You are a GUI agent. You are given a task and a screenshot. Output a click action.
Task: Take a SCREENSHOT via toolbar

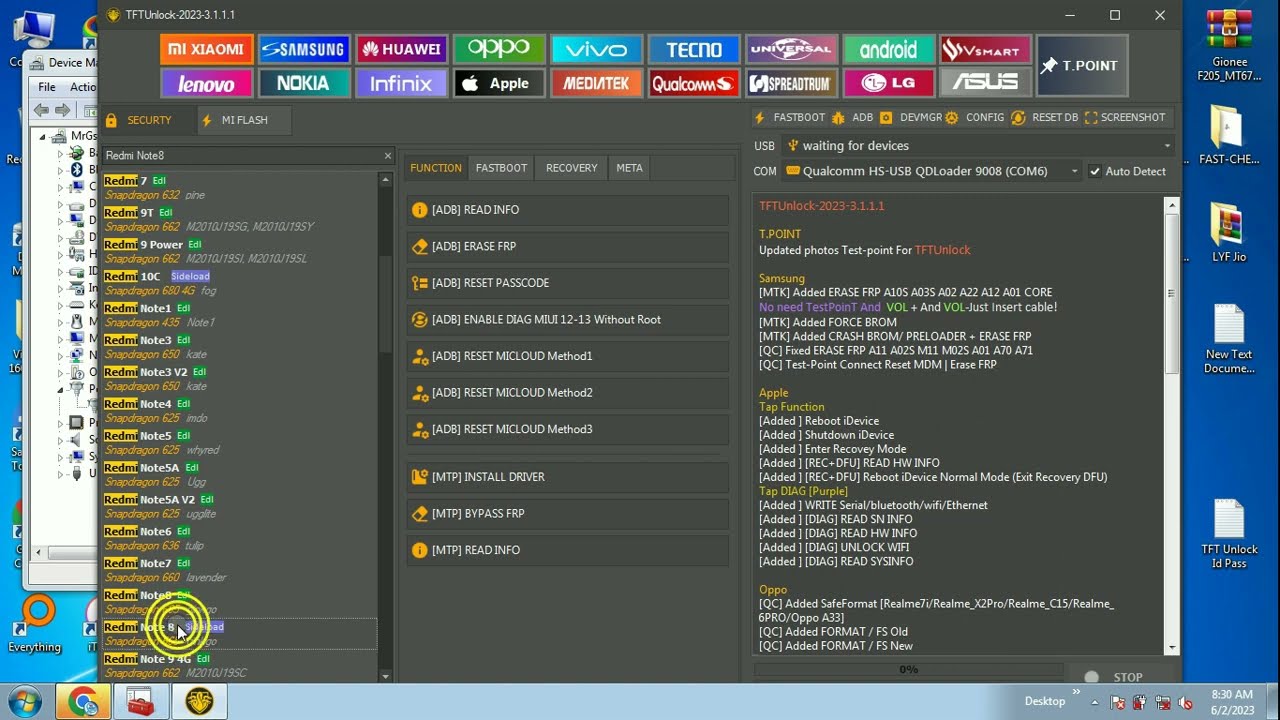pos(1125,118)
